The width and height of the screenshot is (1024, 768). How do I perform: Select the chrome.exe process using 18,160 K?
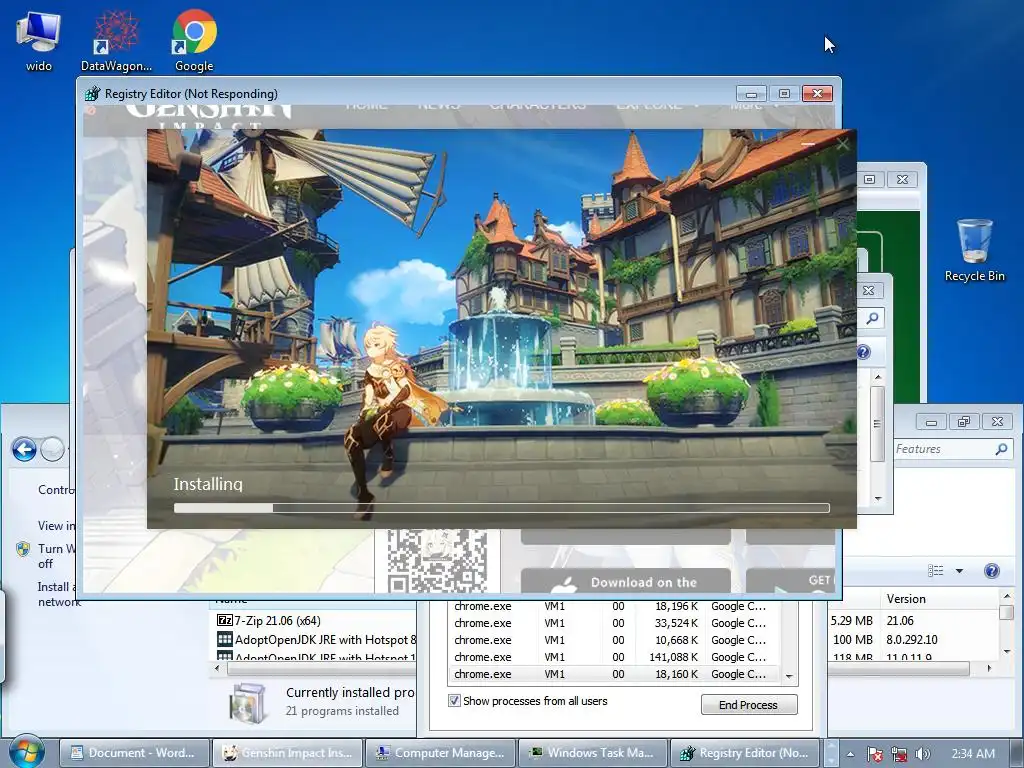click(x=615, y=674)
